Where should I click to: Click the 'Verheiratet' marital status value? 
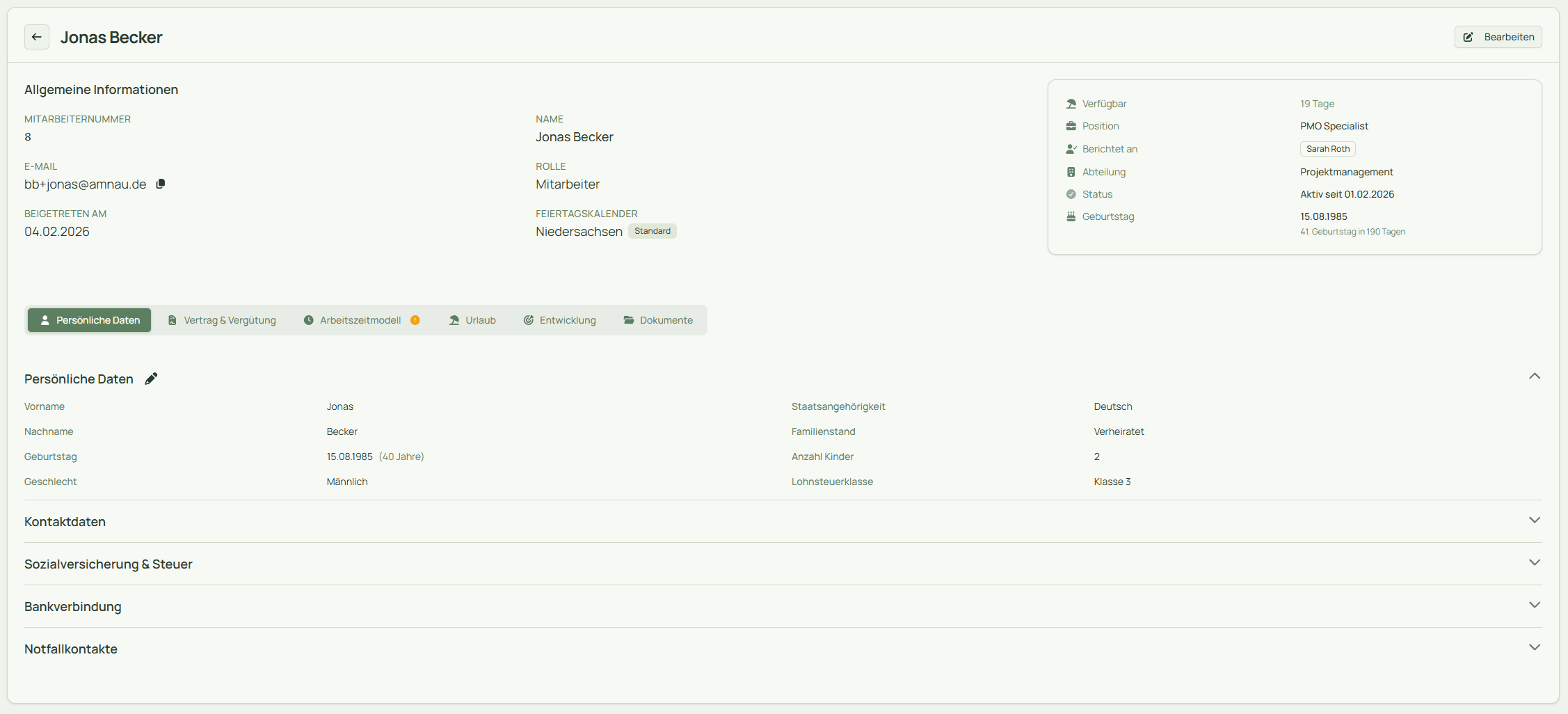click(1119, 431)
